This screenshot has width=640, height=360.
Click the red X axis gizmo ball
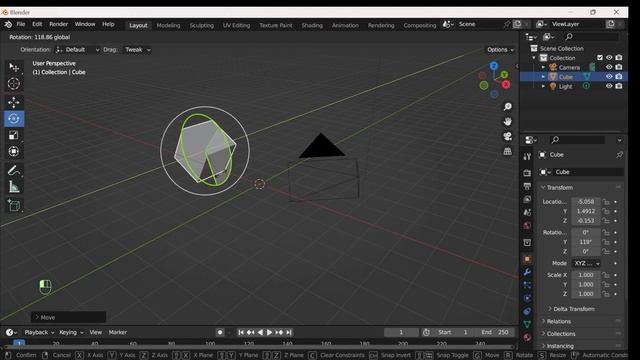[506, 84]
